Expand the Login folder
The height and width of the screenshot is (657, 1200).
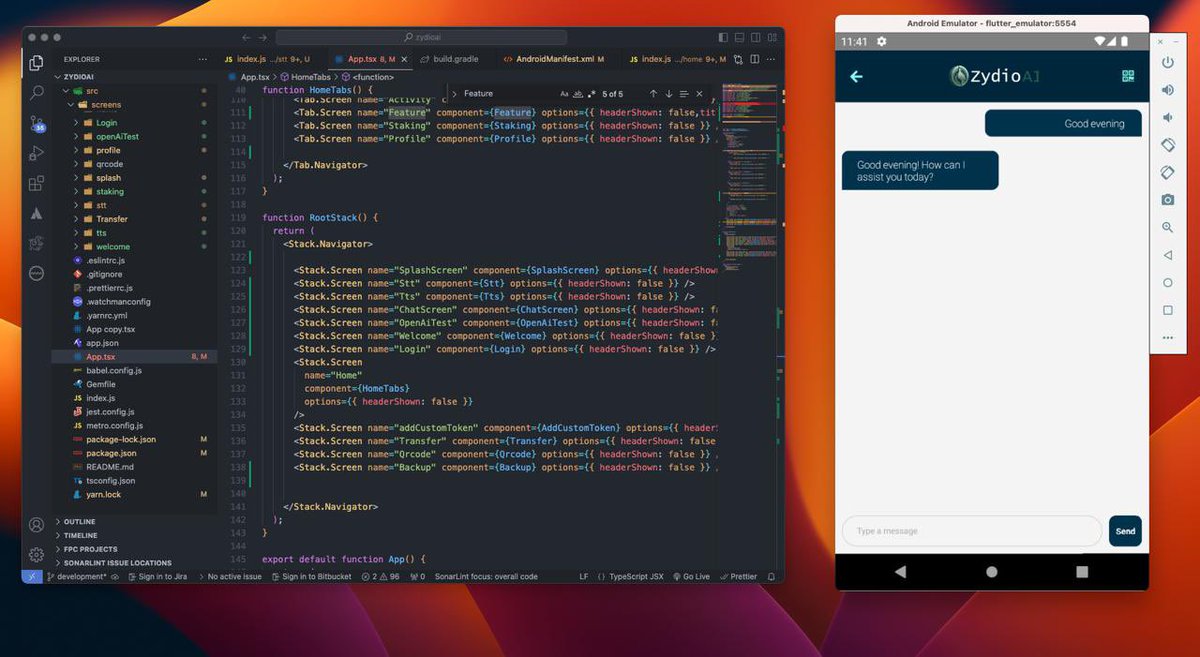[x=78, y=123]
